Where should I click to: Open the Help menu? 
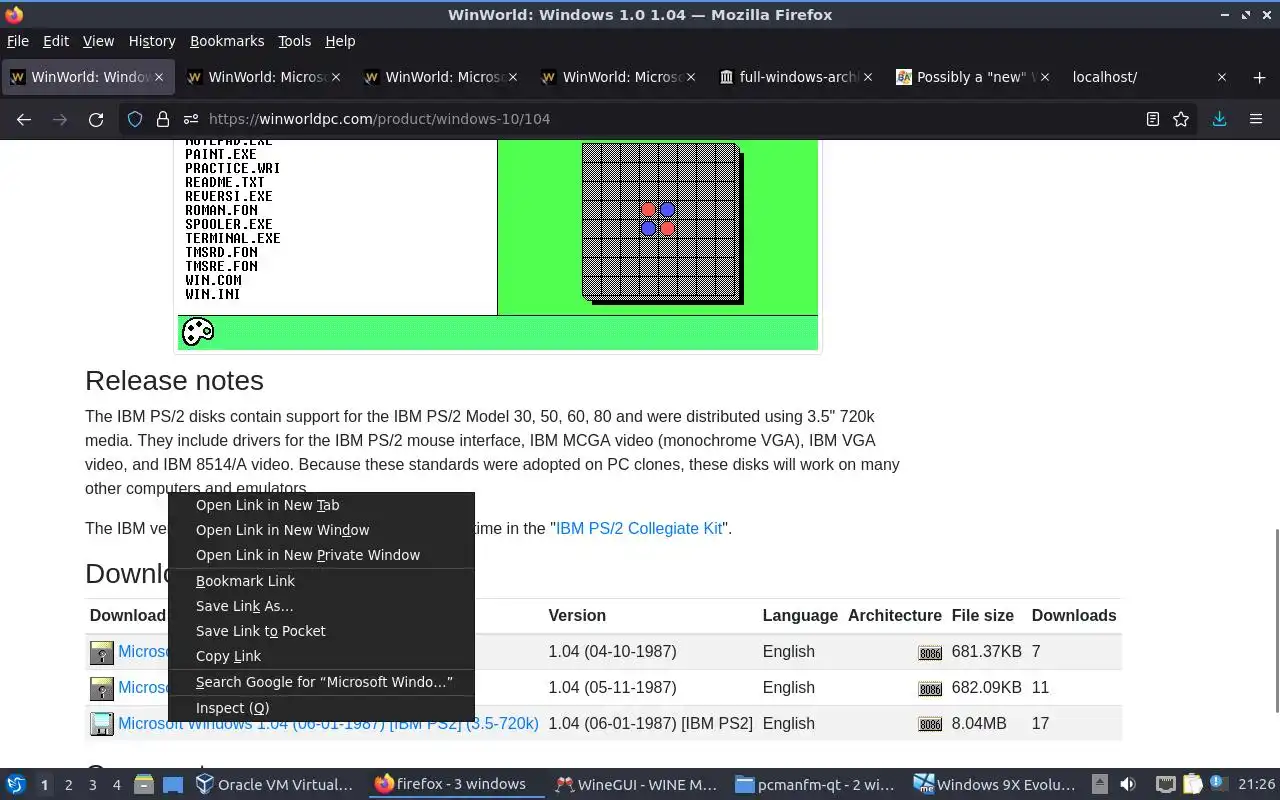(340, 41)
